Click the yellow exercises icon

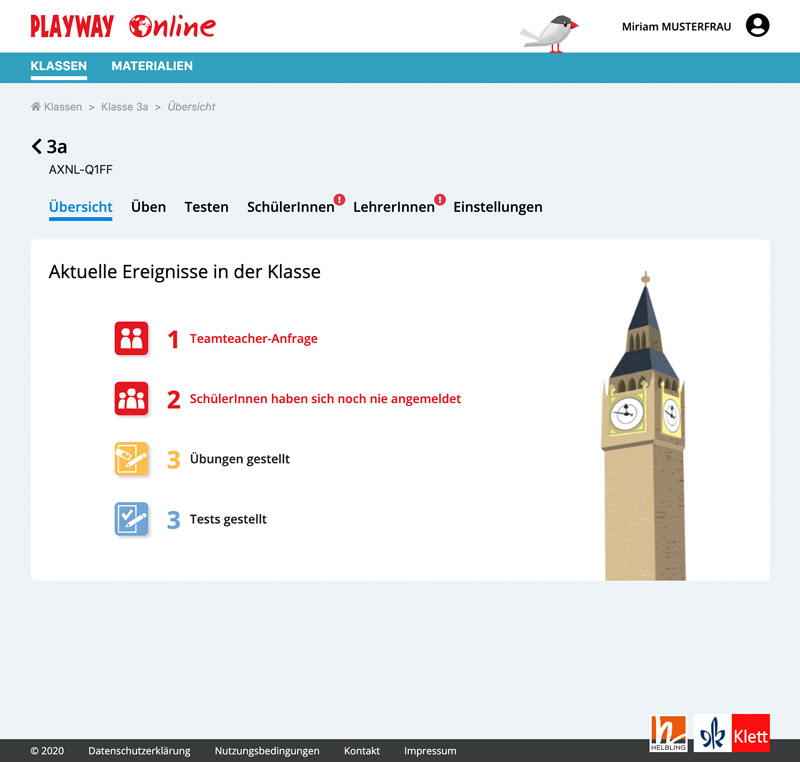point(131,459)
